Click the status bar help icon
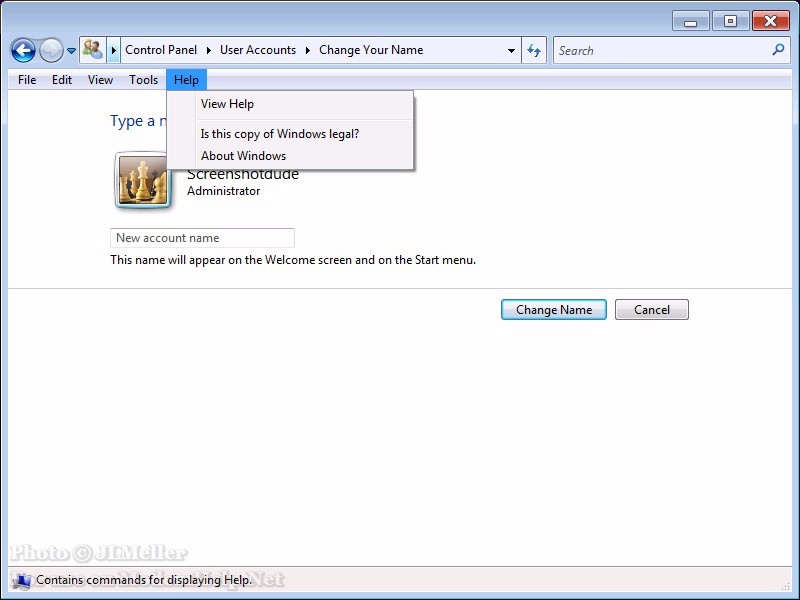 pos(22,581)
